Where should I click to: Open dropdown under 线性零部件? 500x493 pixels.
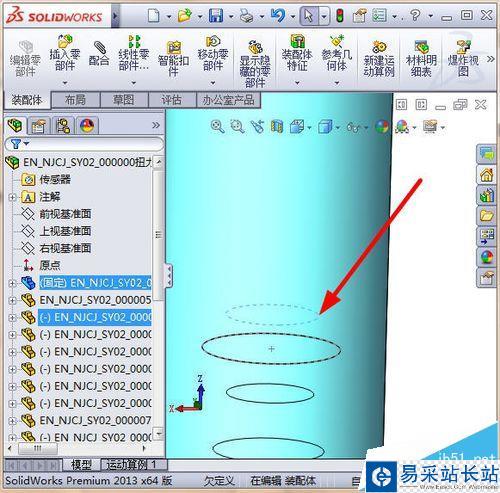[134, 82]
